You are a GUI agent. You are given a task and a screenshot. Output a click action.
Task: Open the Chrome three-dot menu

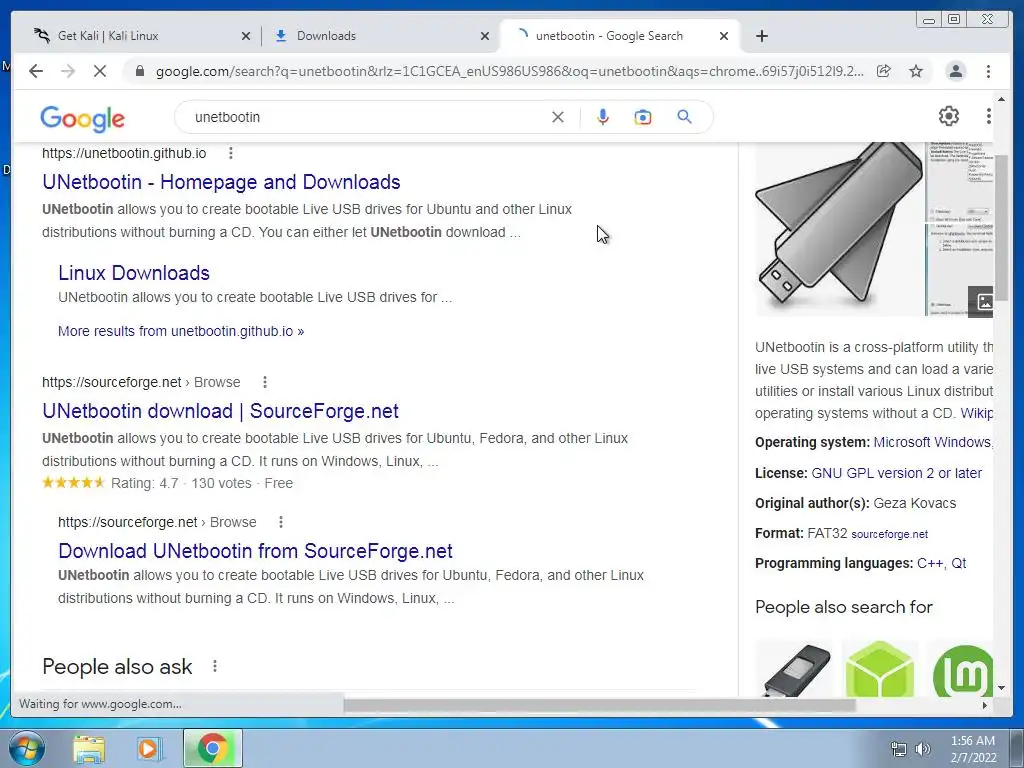point(988,71)
